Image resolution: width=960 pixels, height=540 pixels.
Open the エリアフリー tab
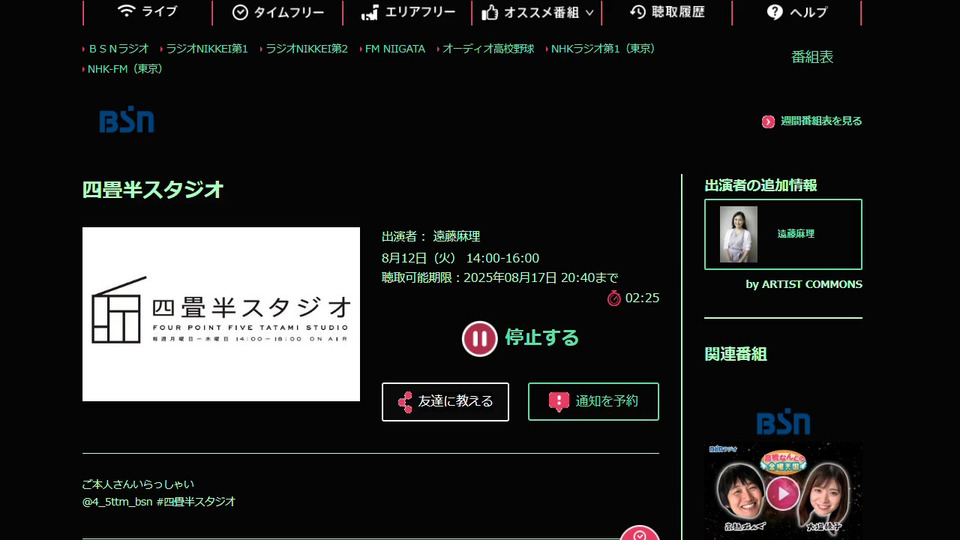point(407,12)
